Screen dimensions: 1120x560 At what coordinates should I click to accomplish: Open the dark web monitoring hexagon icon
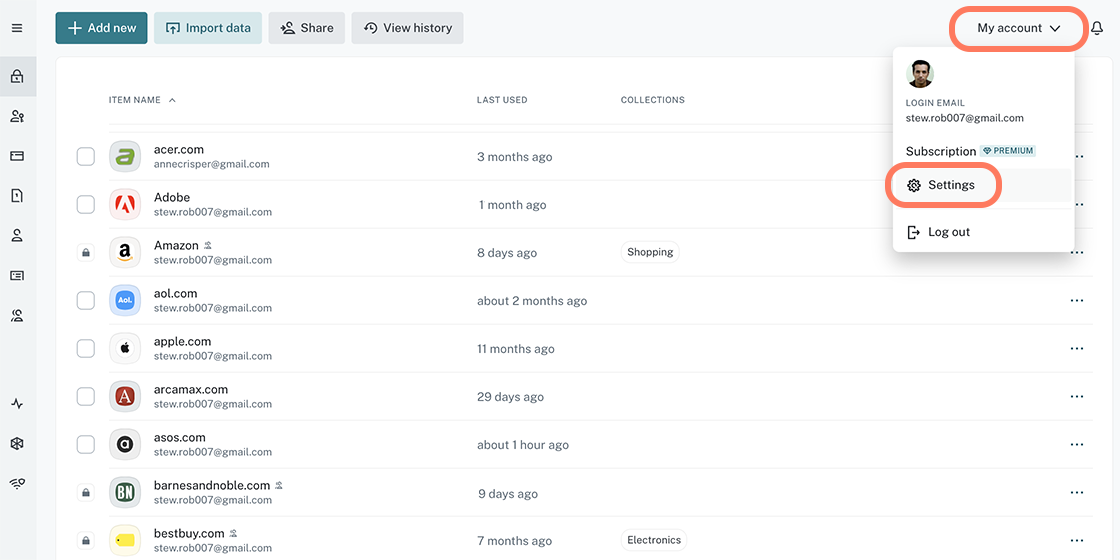pos(17,444)
